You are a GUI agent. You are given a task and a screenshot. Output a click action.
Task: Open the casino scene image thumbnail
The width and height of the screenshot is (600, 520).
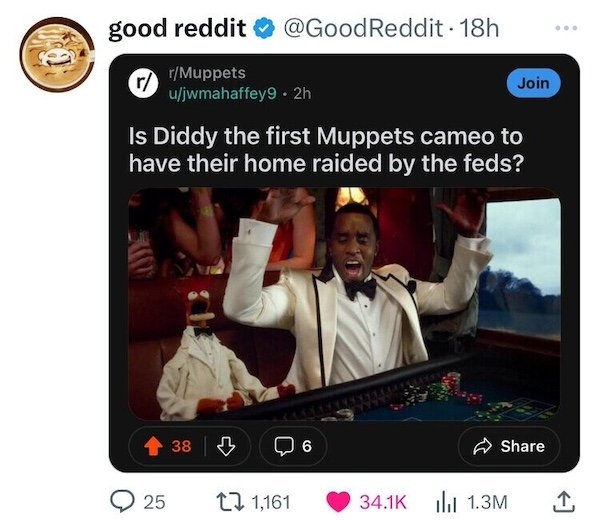pos(344,304)
